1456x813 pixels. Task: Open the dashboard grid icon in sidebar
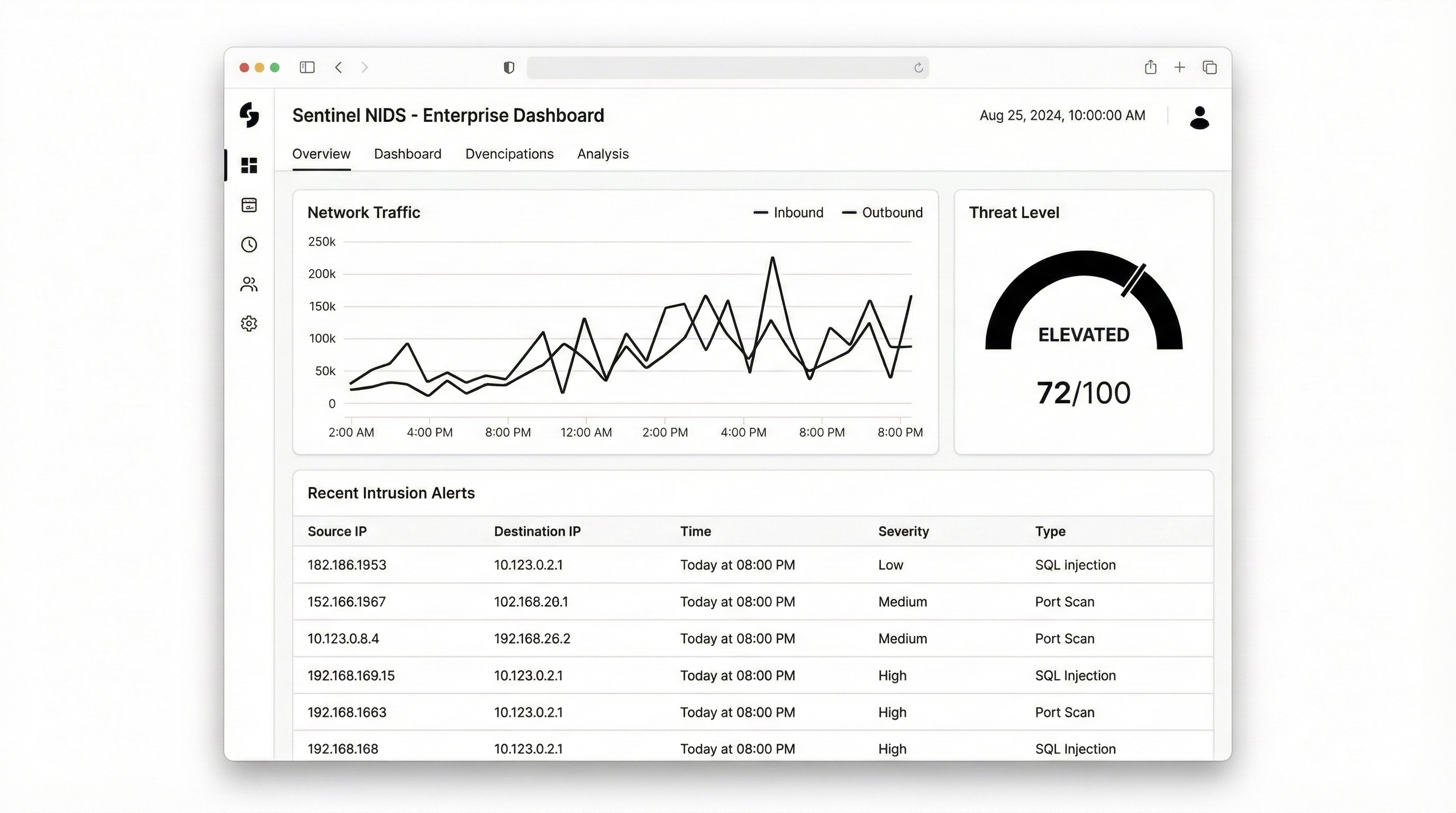point(249,165)
